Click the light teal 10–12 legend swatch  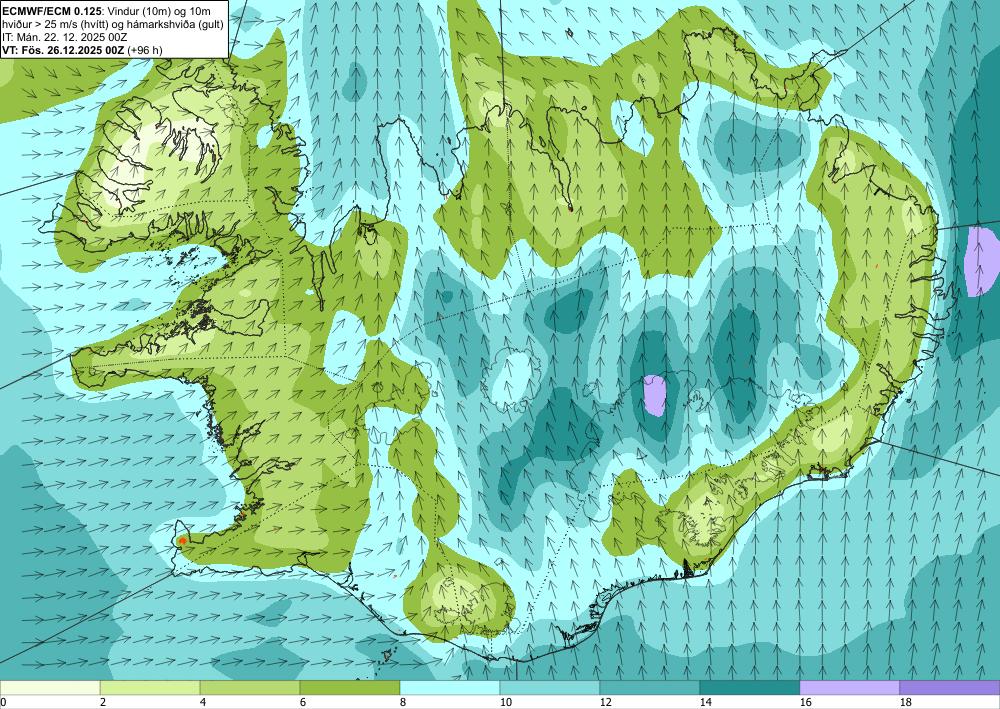(550, 688)
